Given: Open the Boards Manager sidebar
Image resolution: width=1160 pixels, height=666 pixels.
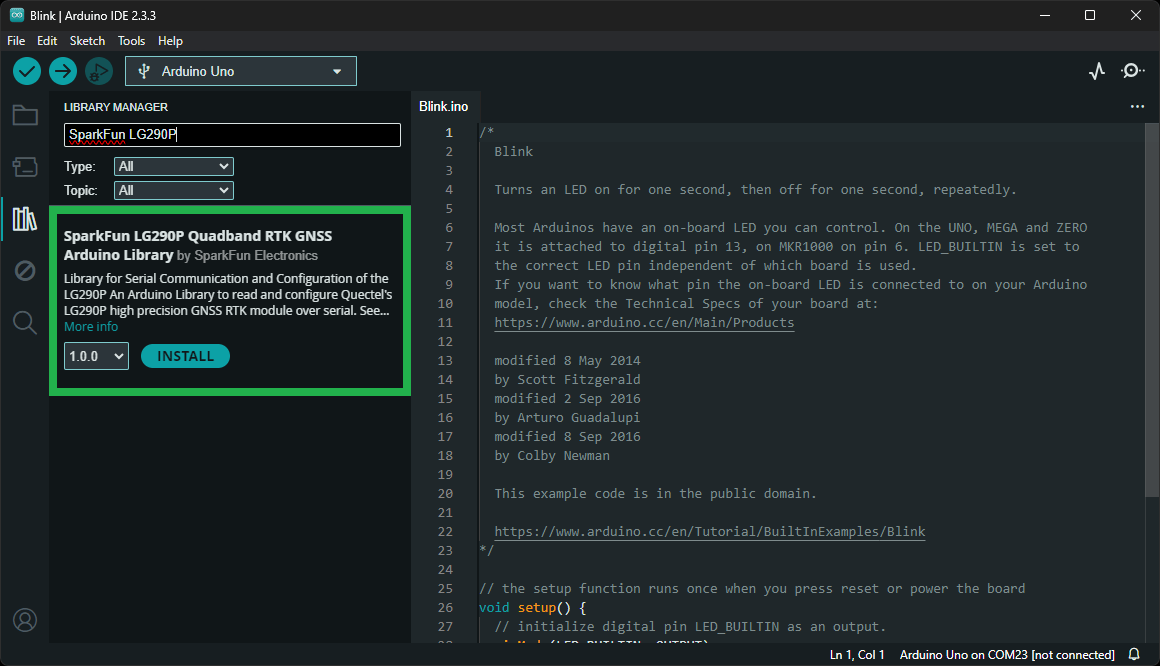Looking at the screenshot, I should 25,167.
